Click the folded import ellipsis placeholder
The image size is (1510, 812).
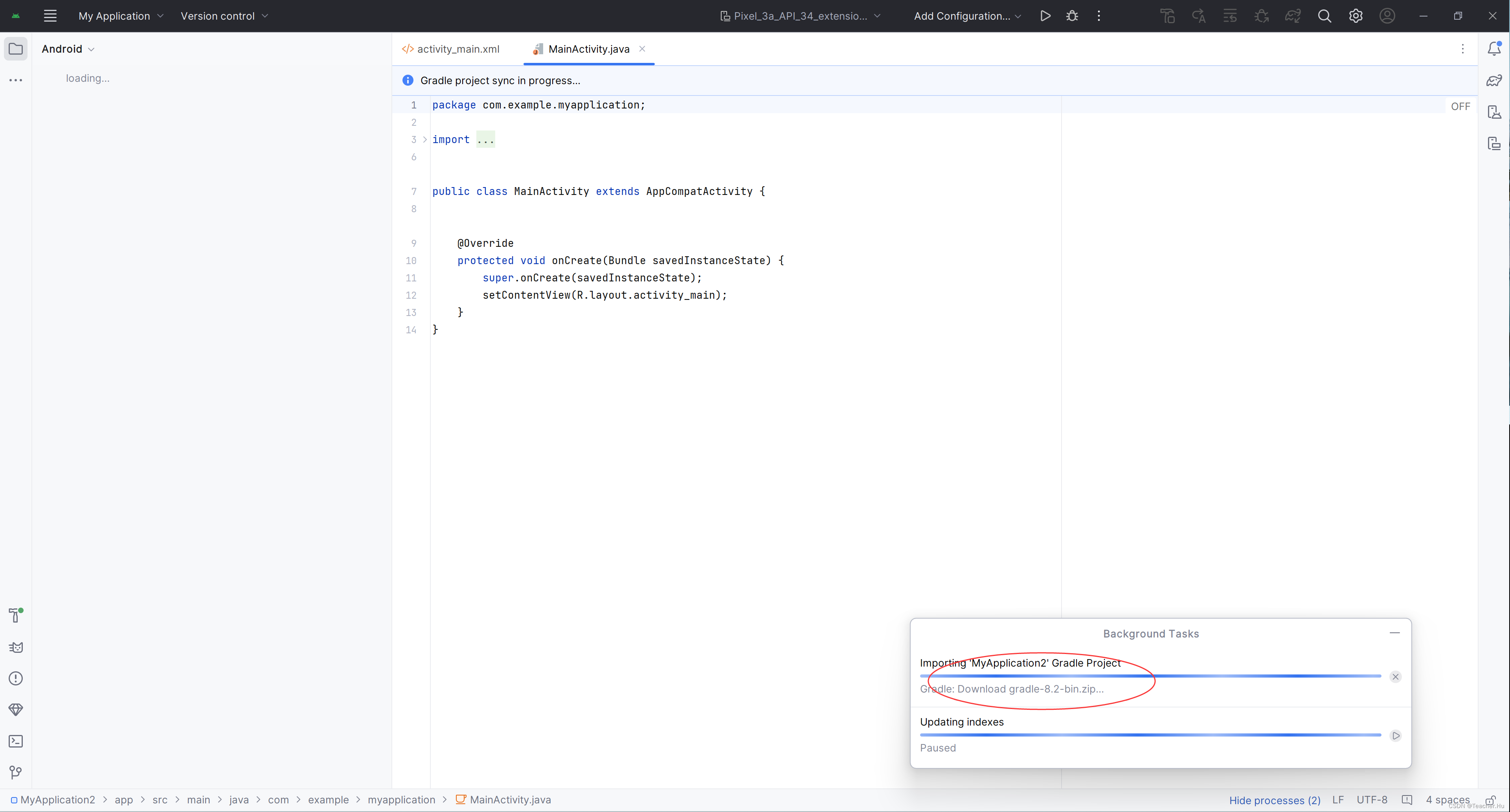485,140
